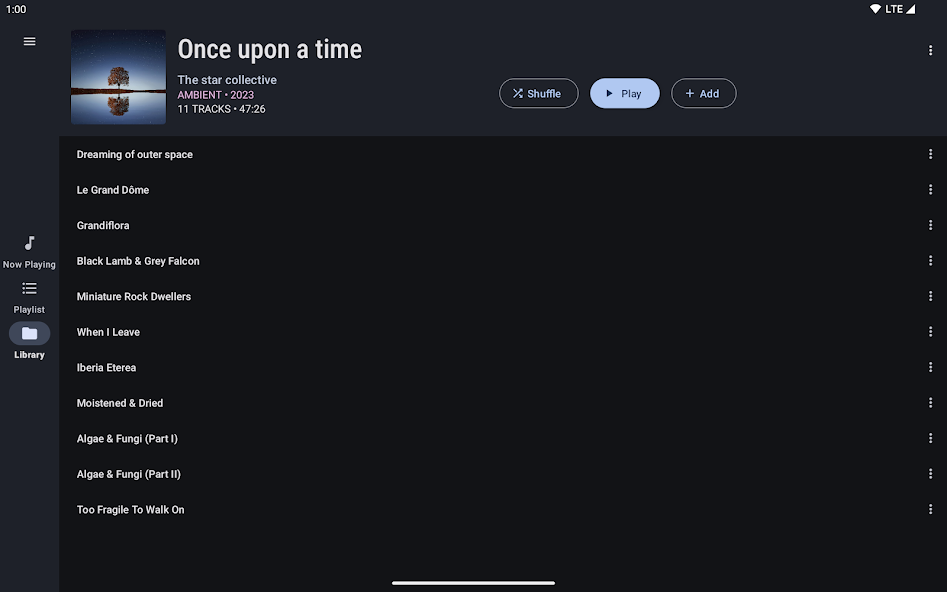Open the Library folder view
The image size is (947, 592).
29,342
